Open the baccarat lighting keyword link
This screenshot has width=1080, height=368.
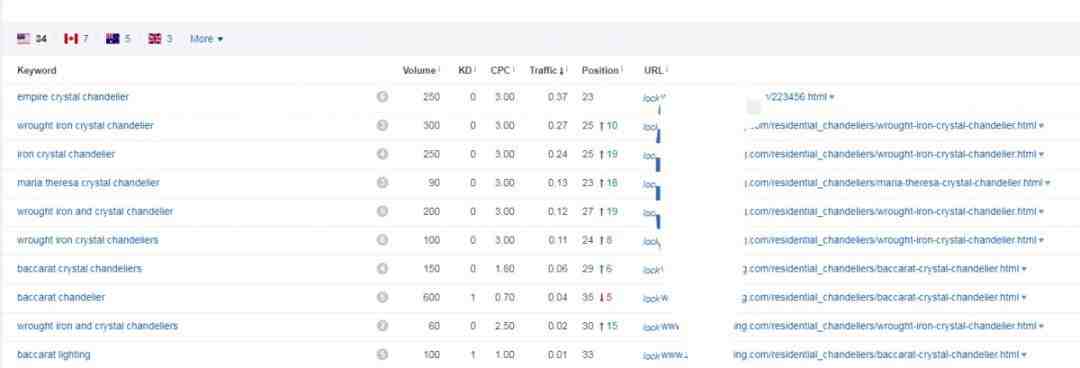54,355
